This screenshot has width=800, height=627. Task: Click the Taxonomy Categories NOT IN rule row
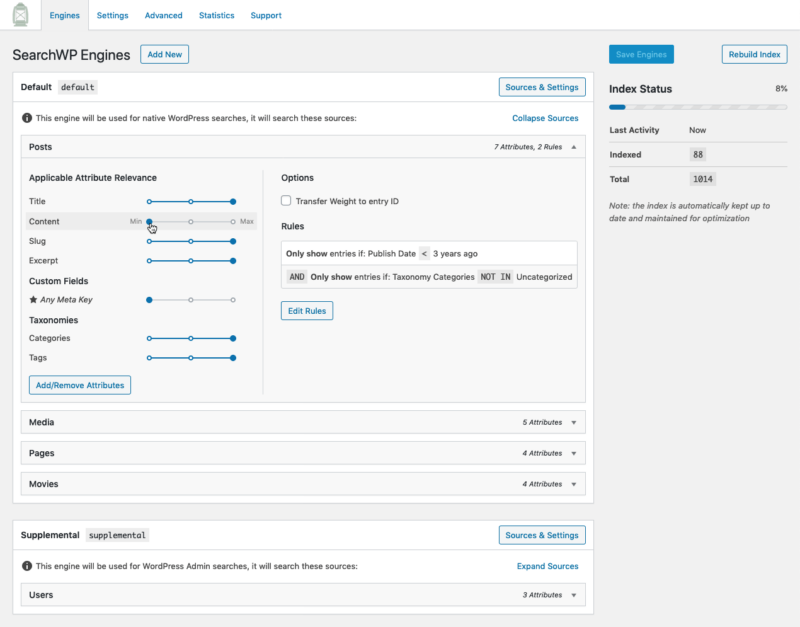pos(429,277)
